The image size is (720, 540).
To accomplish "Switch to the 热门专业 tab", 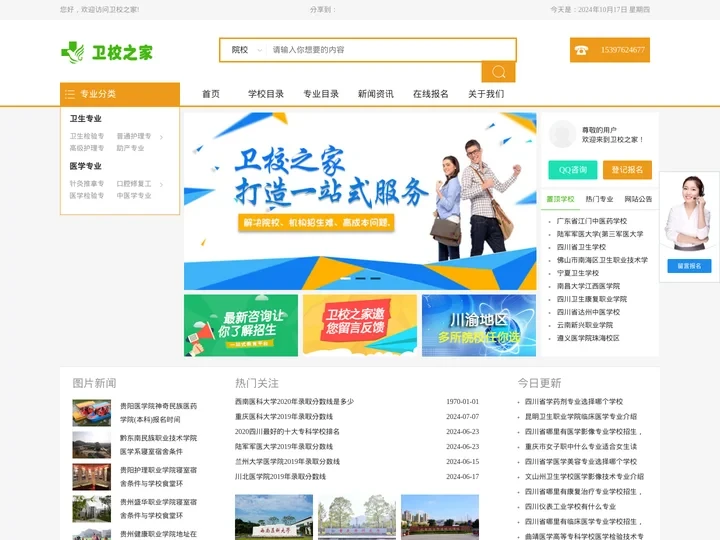I will 599,199.
